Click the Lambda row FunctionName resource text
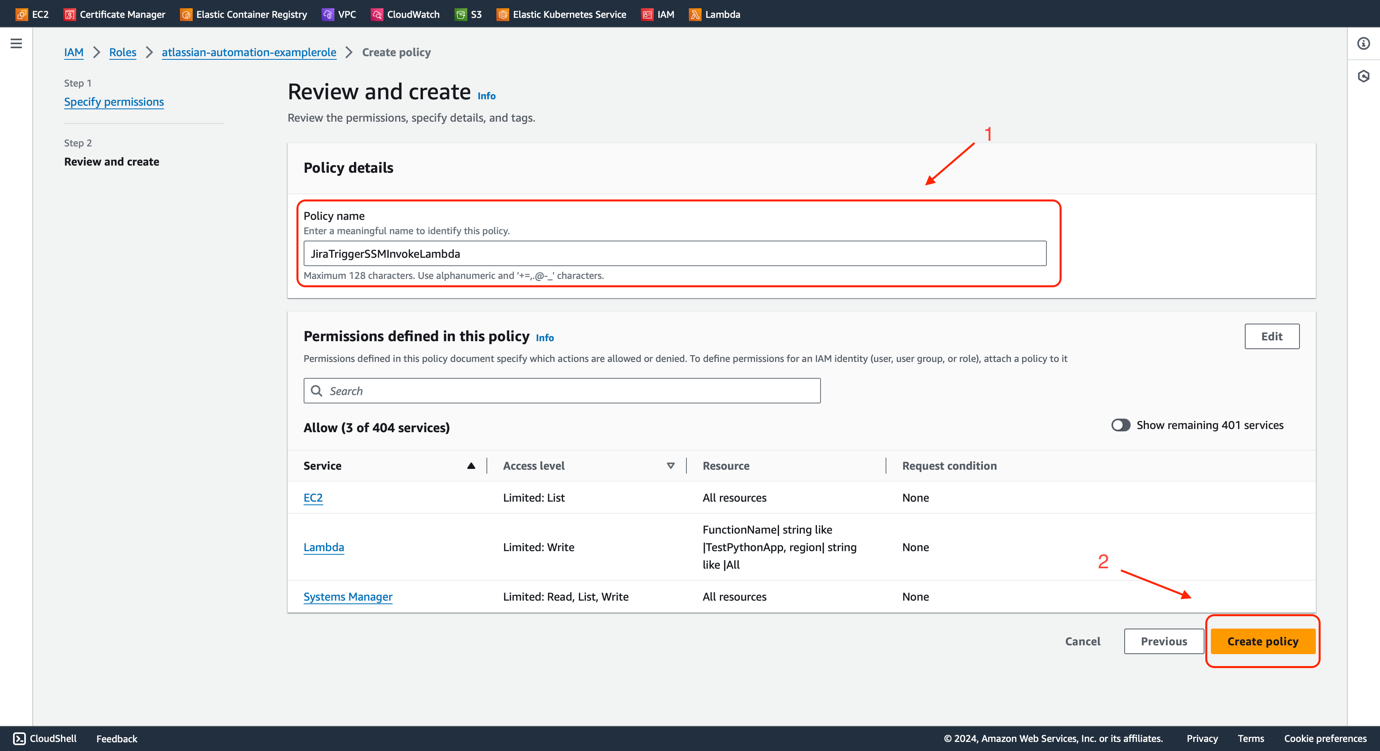Screen dimensions: 1380x751 pos(780,547)
